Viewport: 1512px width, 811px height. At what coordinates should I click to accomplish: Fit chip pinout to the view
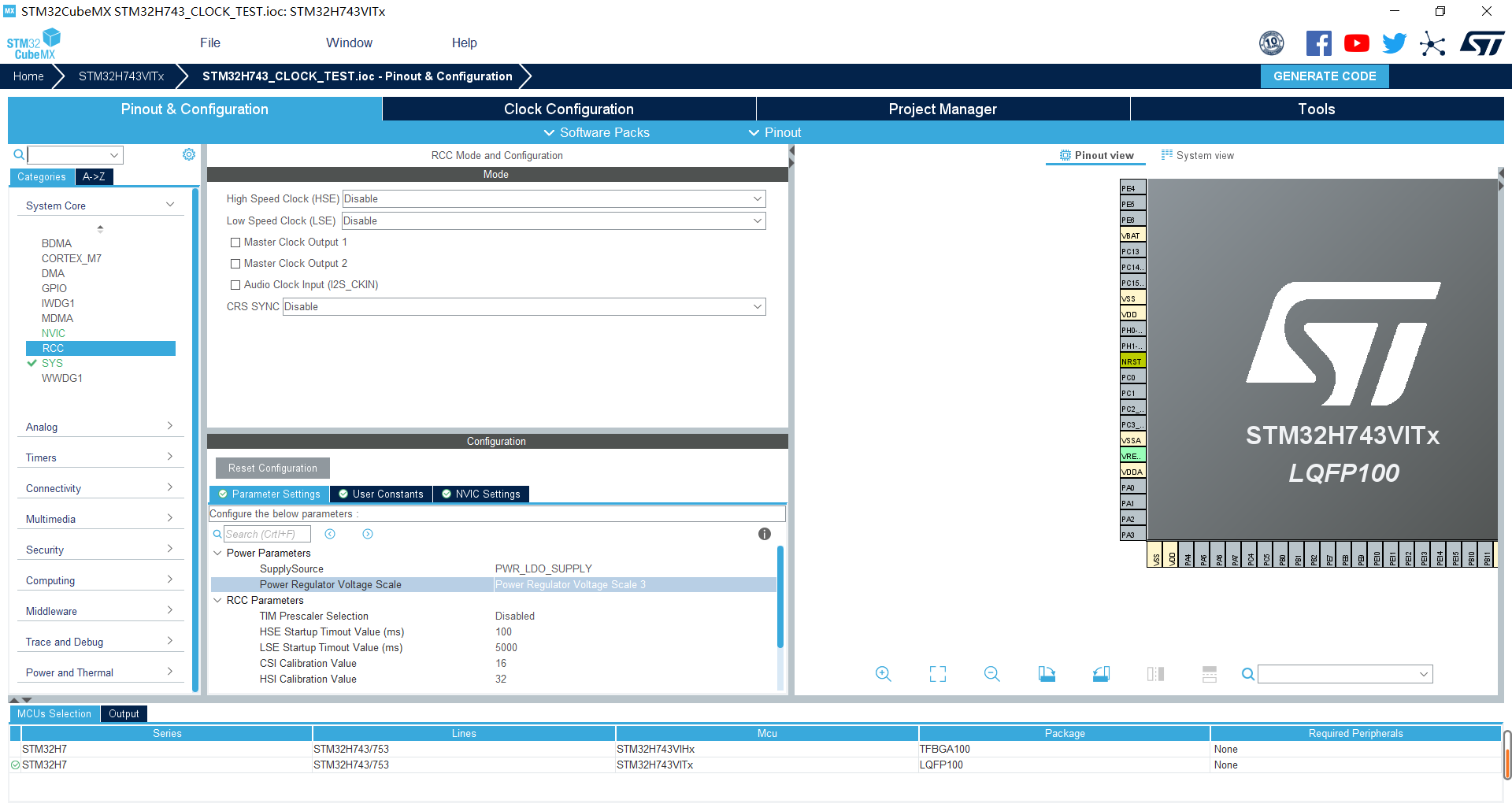click(x=938, y=674)
